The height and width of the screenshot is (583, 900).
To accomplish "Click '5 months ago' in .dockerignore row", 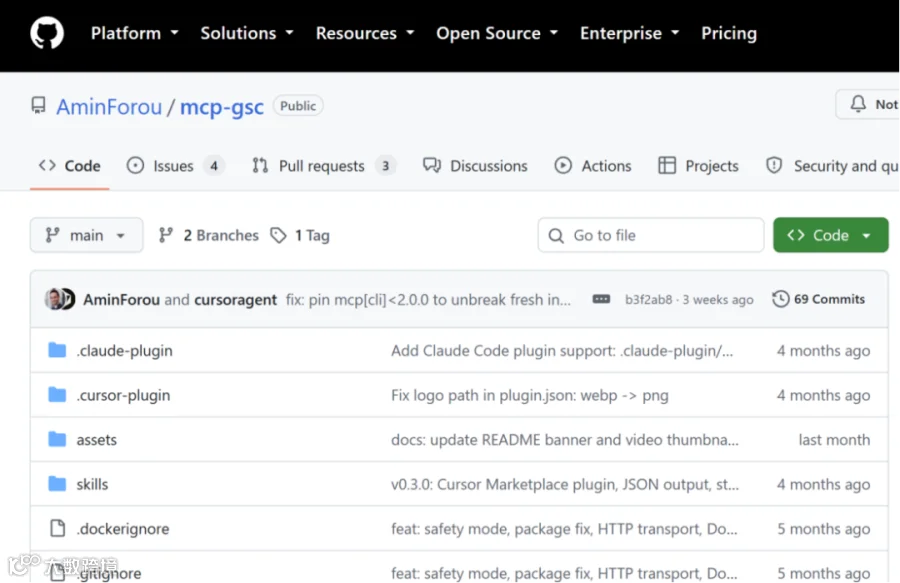I will (824, 529).
